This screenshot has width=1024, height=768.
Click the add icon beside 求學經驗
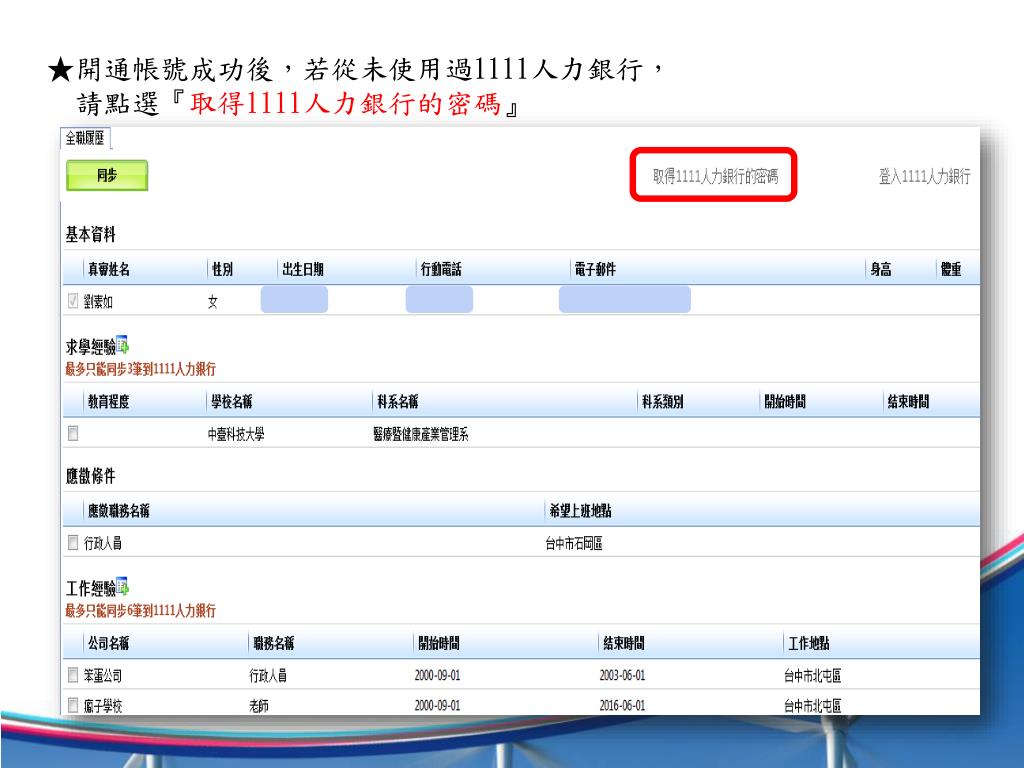coord(122,344)
